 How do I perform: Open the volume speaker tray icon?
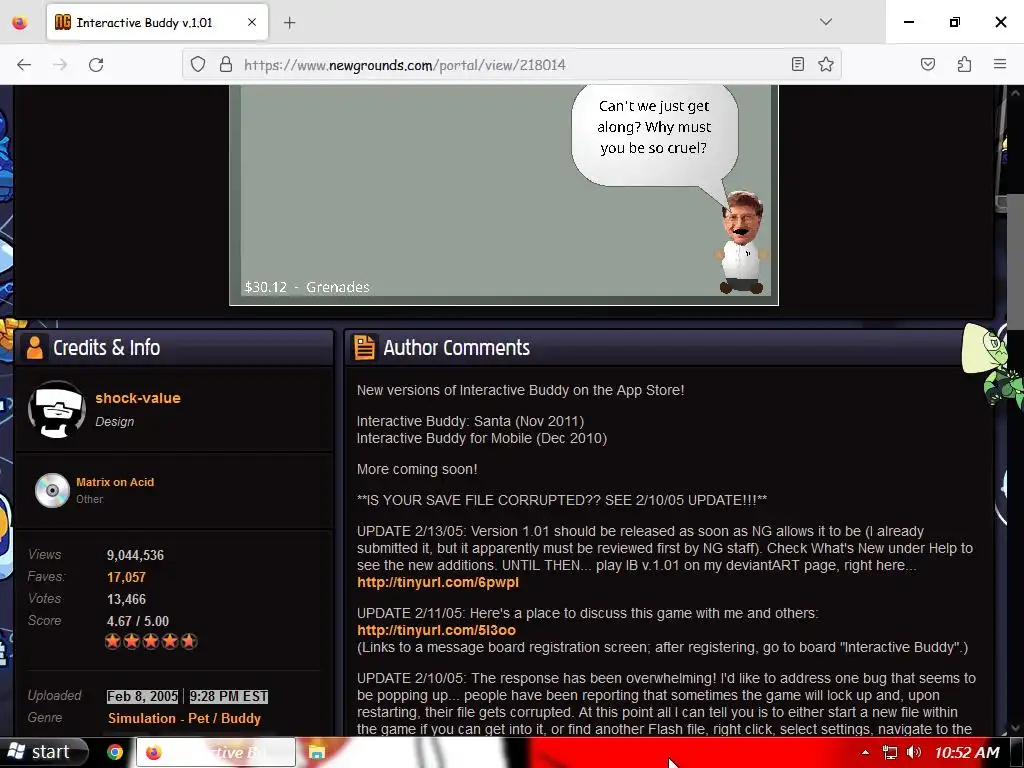[x=914, y=752]
